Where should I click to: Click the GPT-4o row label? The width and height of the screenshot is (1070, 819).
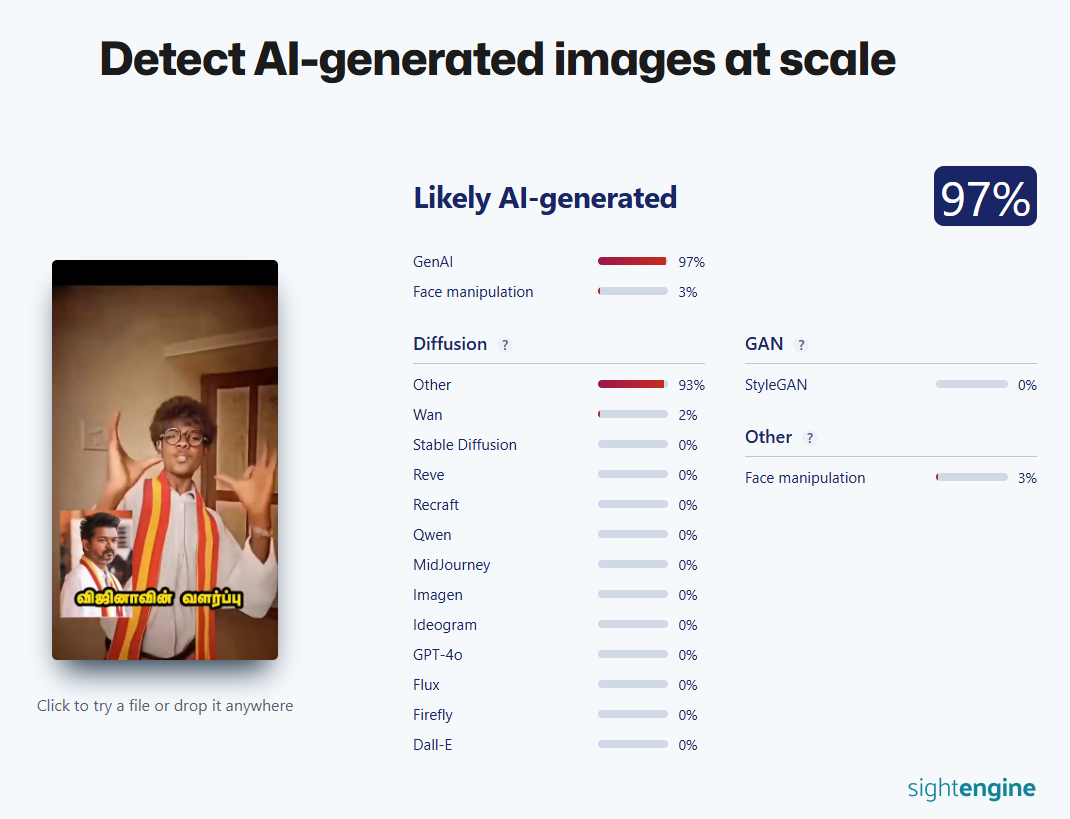pos(438,654)
